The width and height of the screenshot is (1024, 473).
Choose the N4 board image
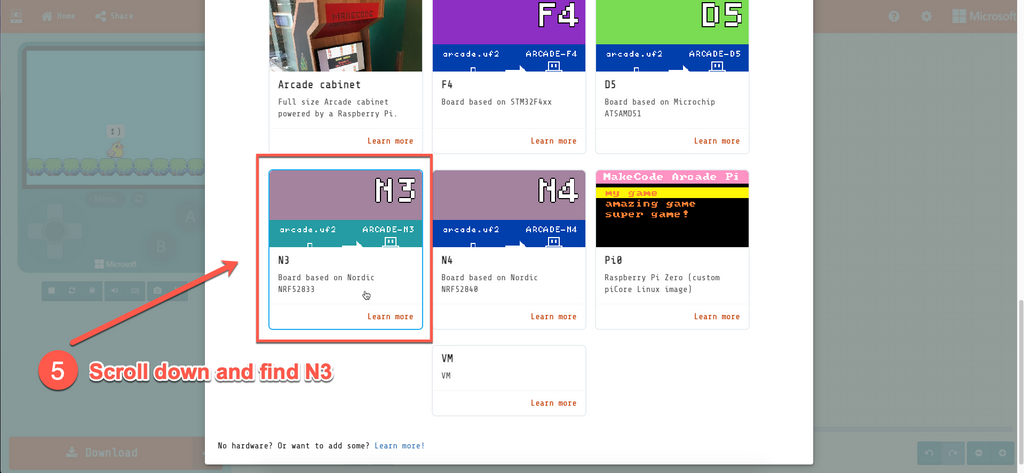tap(509, 208)
